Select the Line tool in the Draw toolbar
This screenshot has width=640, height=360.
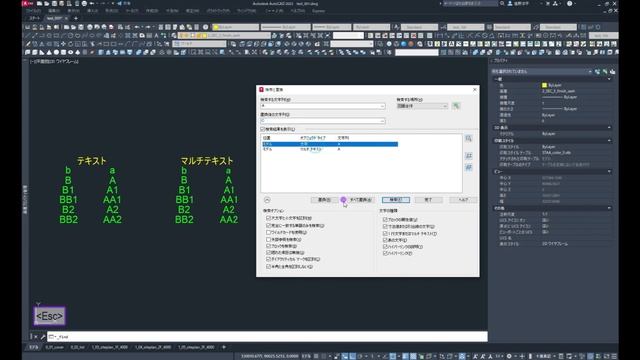coord(27,36)
